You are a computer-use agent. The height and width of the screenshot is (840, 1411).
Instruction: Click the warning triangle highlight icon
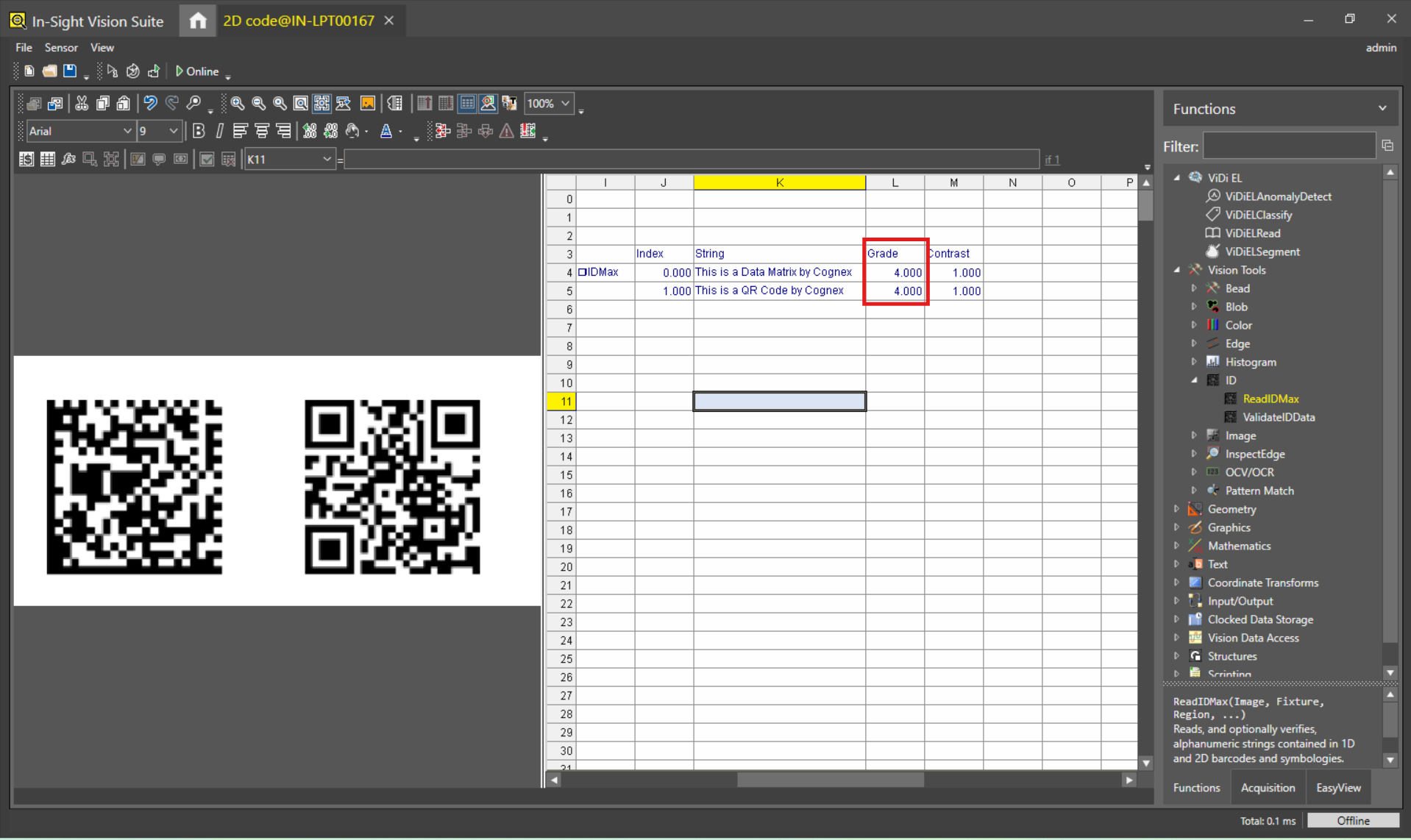[x=507, y=131]
